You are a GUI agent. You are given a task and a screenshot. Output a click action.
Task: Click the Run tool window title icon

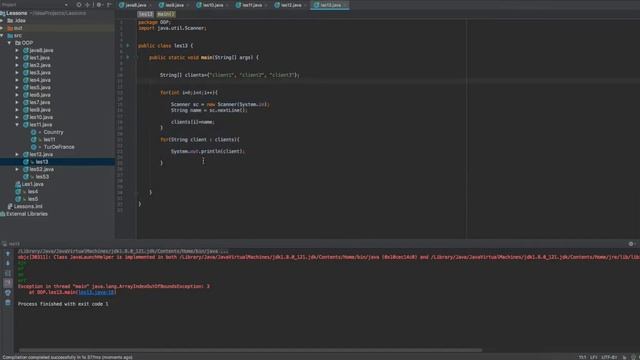point(4,244)
